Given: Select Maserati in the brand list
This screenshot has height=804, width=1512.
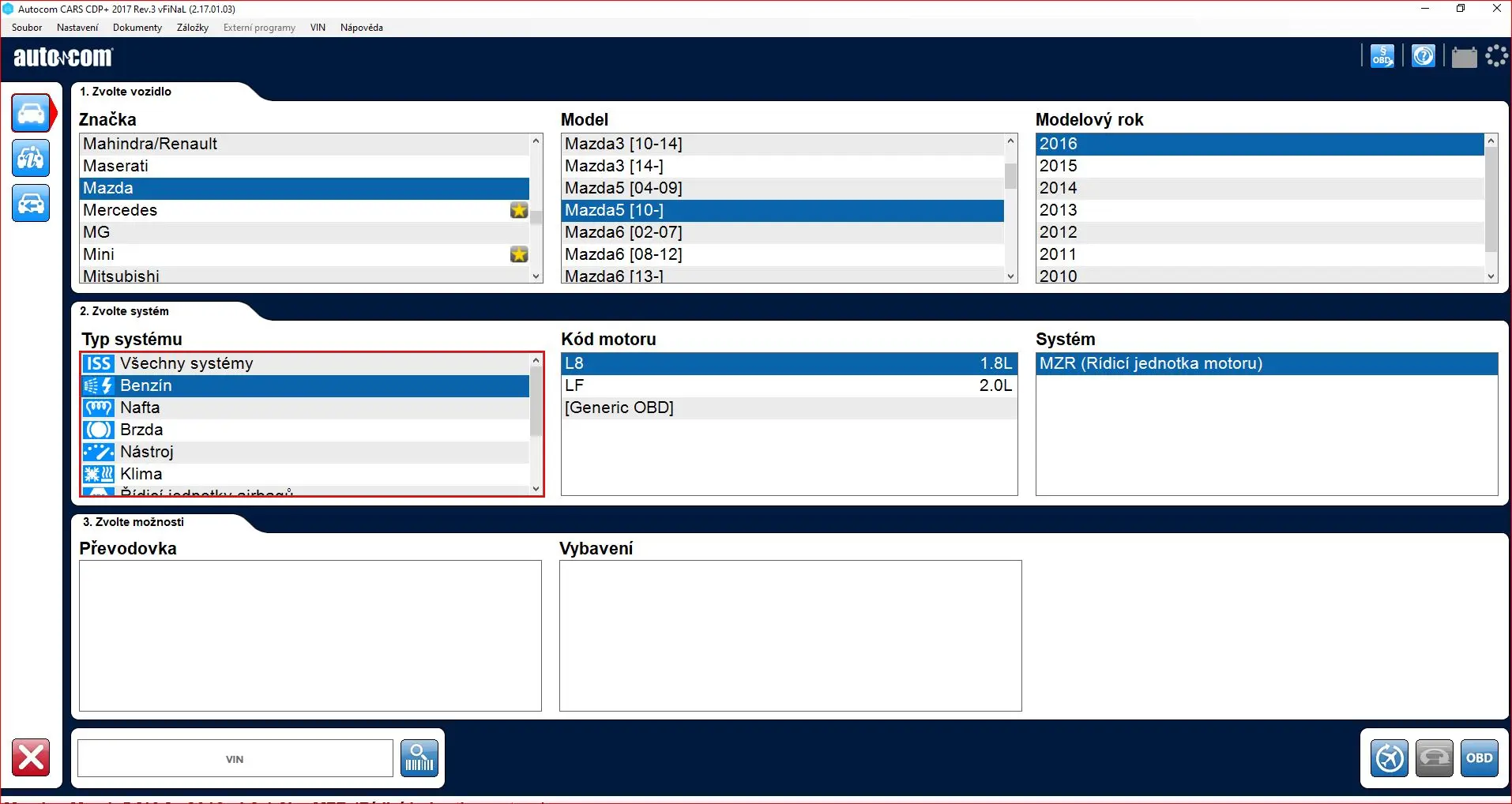Looking at the screenshot, I should point(305,166).
